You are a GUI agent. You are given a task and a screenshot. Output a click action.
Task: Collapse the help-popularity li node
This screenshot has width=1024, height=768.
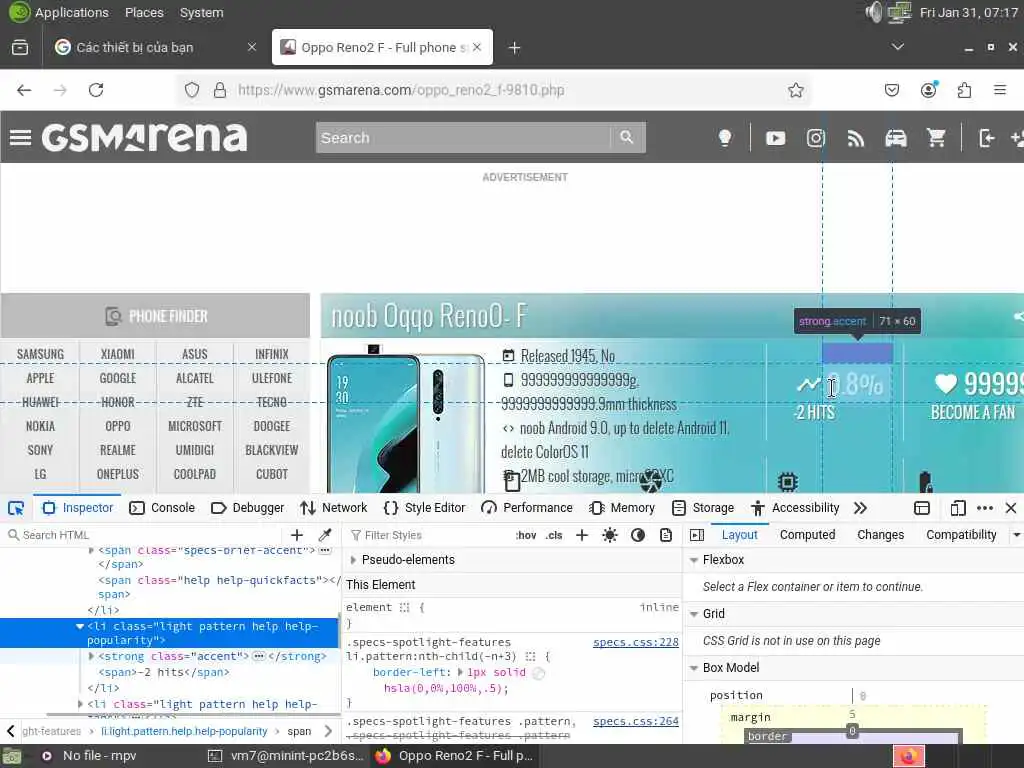(80, 626)
